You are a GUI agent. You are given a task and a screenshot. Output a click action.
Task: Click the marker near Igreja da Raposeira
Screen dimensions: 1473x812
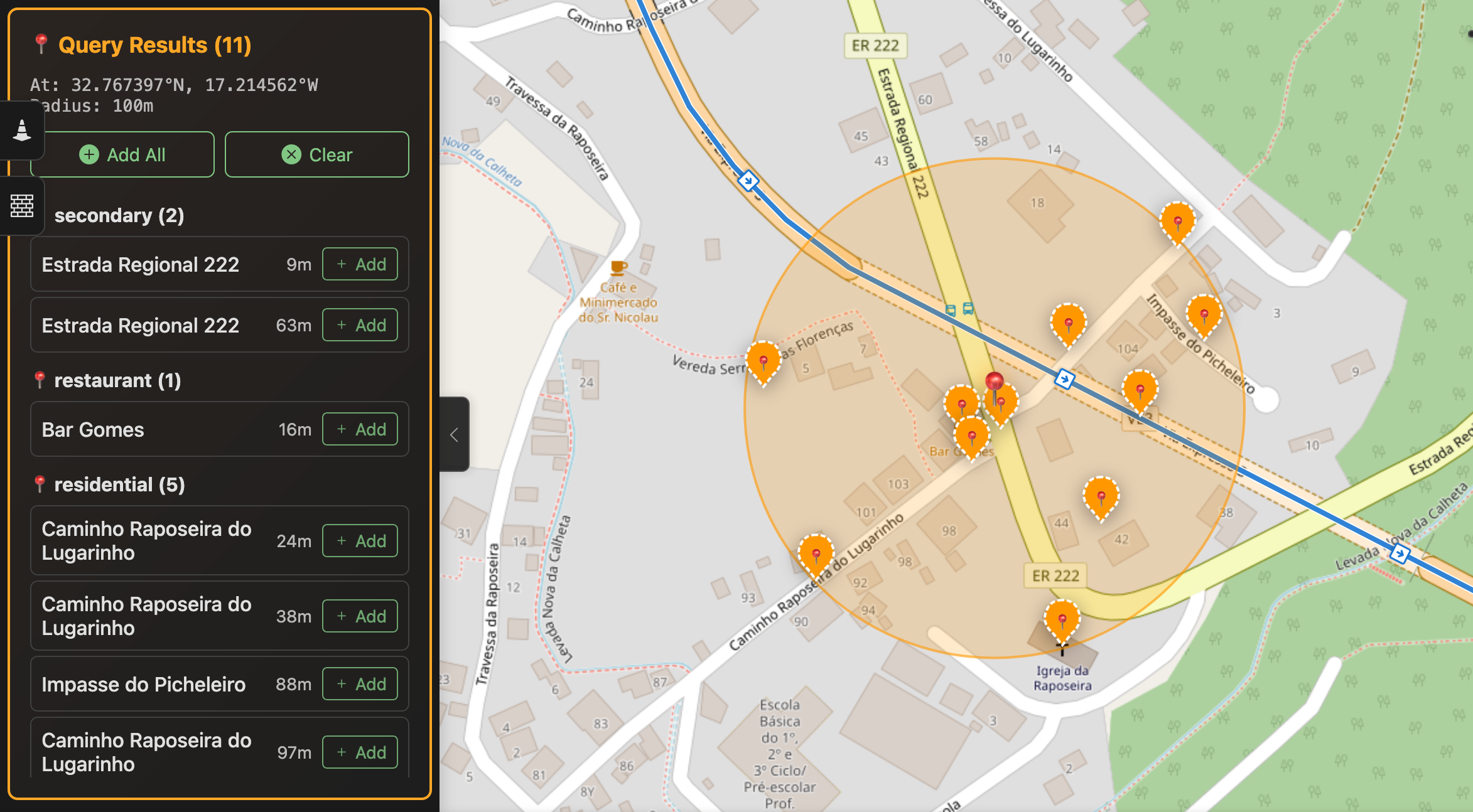click(1062, 621)
